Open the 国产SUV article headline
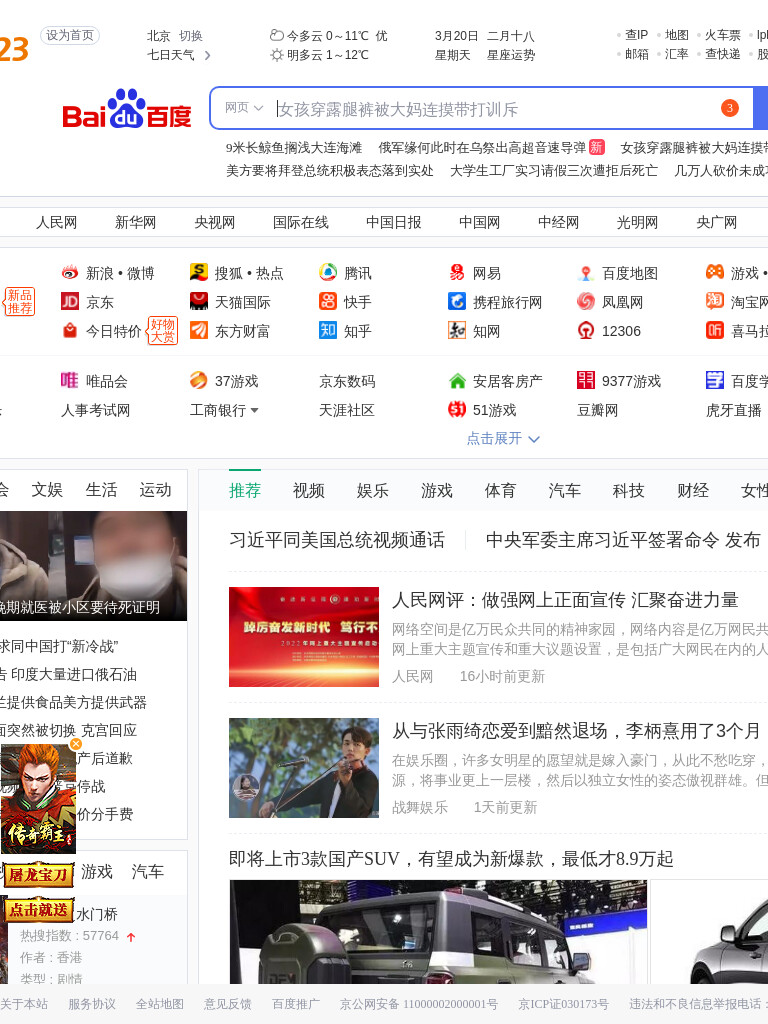This screenshot has height=1024, width=768. pos(451,859)
